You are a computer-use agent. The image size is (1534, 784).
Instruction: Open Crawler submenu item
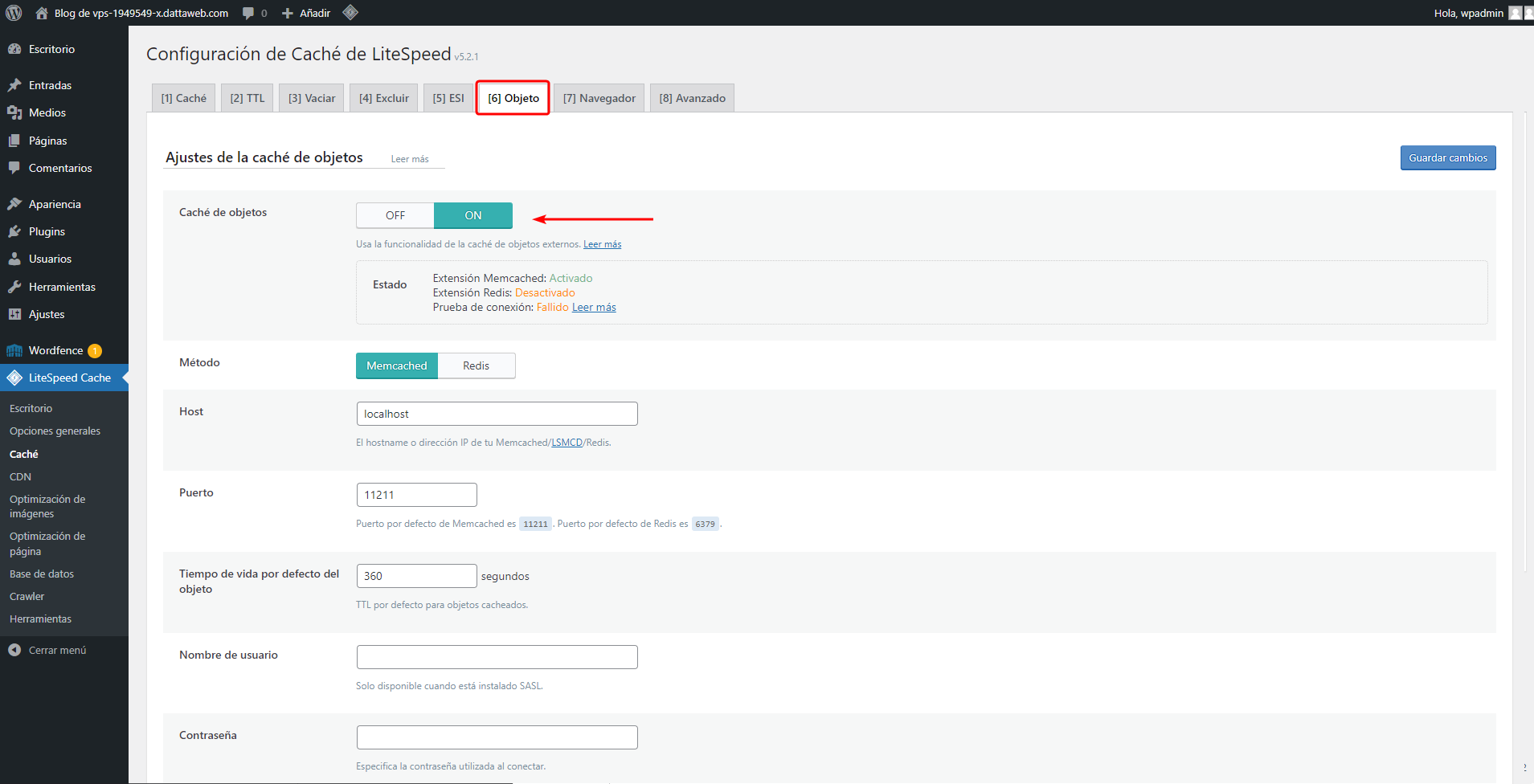pyautogui.click(x=27, y=597)
